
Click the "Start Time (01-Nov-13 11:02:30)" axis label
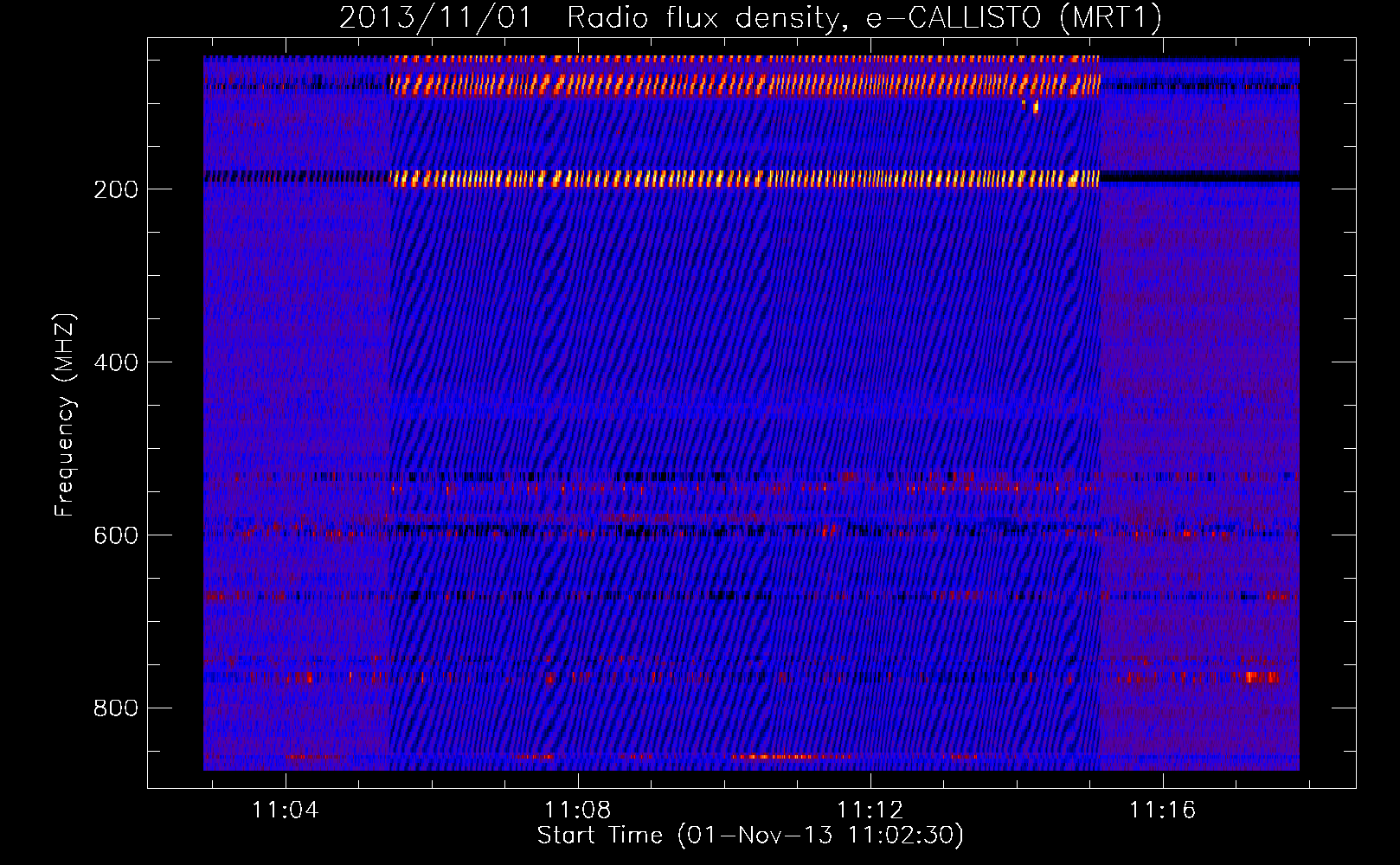[750, 836]
